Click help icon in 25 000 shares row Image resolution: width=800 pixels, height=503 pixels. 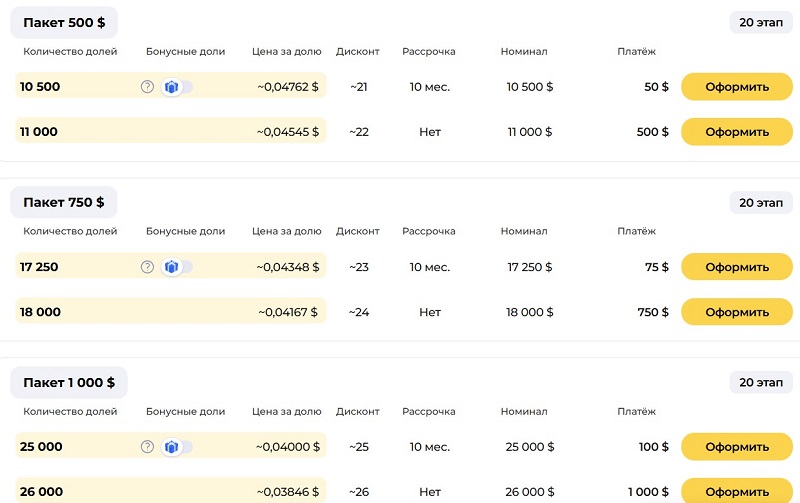pos(147,447)
